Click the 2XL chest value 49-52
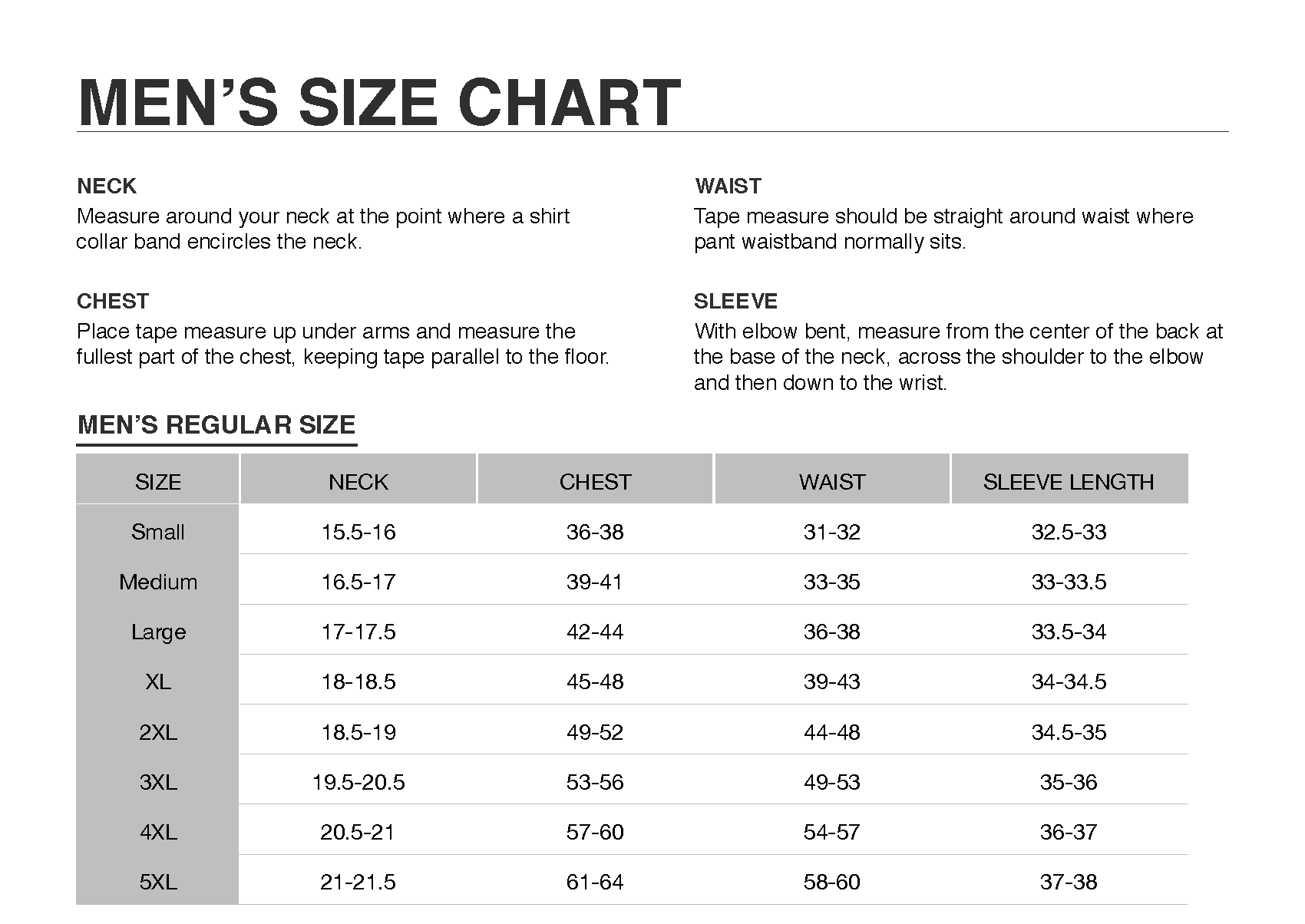Image resolution: width=1305 pixels, height=924 pixels. click(595, 732)
